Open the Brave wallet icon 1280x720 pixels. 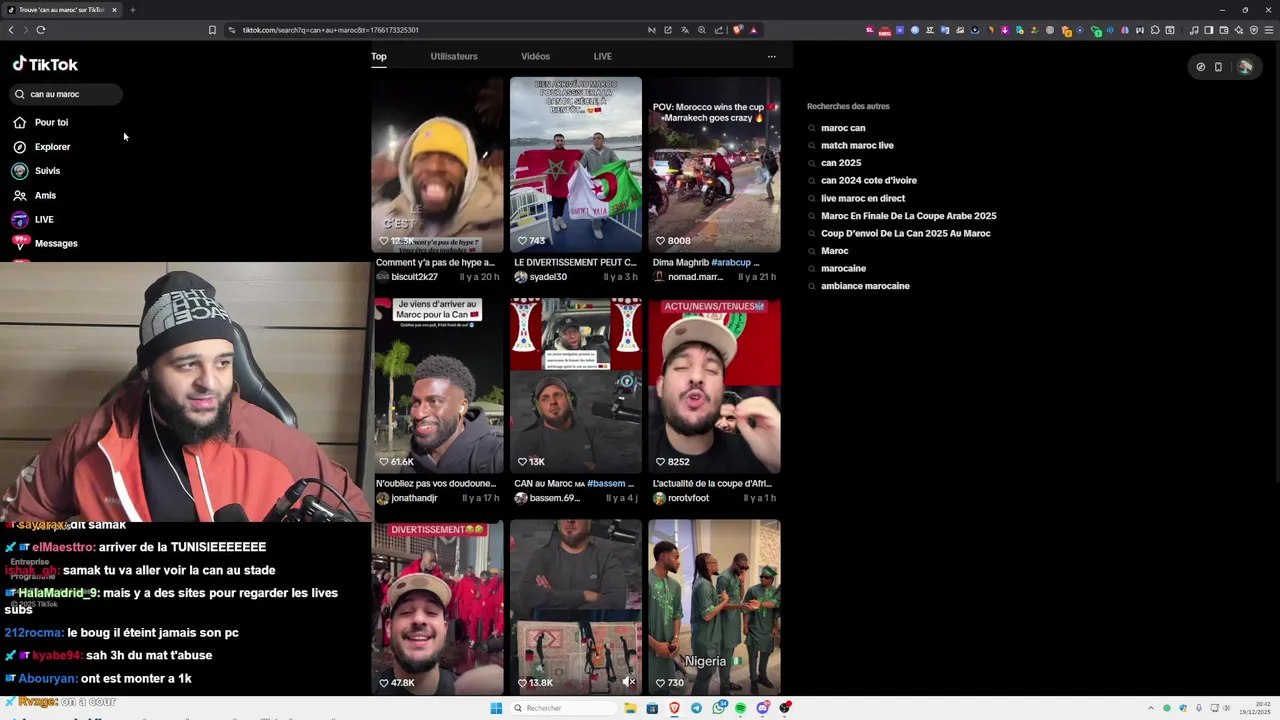[1223, 30]
